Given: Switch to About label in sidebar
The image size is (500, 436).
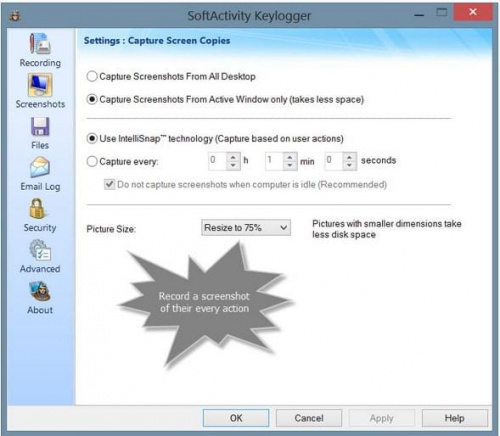Looking at the screenshot, I should 40,310.
